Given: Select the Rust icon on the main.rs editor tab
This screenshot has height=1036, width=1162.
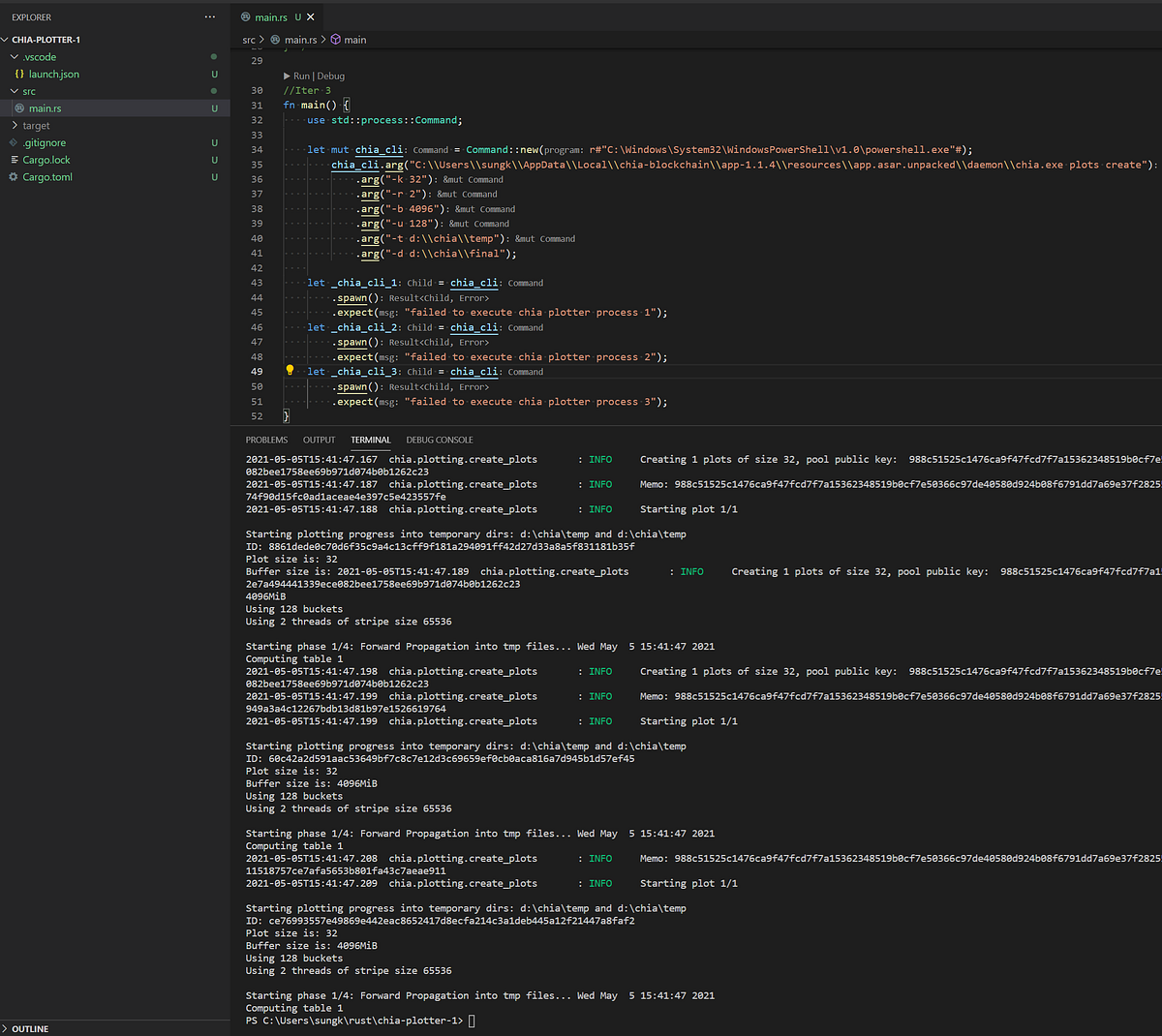Looking at the screenshot, I should click(x=247, y=16).
